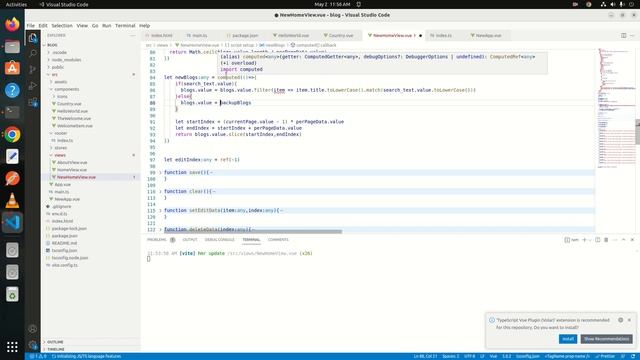Viewport: 640px width, 360px height.
Task: Open the Explorer view in activity bar
Action: point(33,38)
